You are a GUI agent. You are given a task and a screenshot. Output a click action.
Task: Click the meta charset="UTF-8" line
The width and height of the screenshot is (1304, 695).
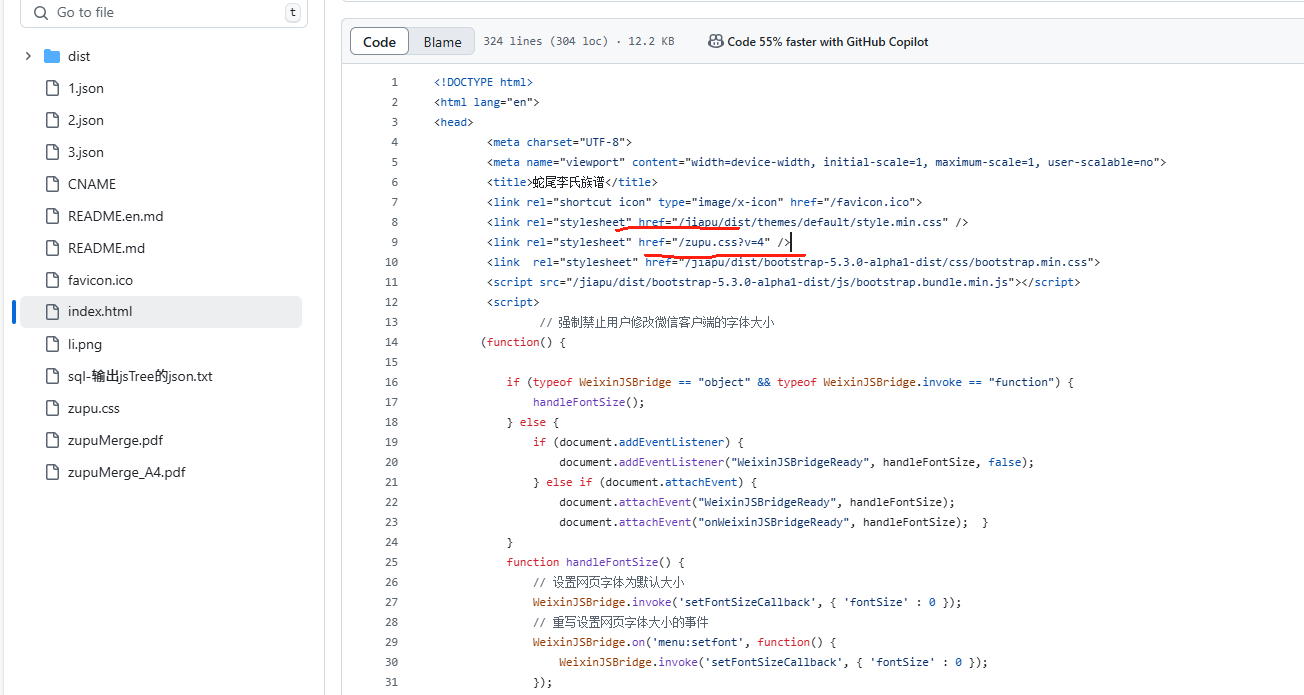(x=560, y=142)
